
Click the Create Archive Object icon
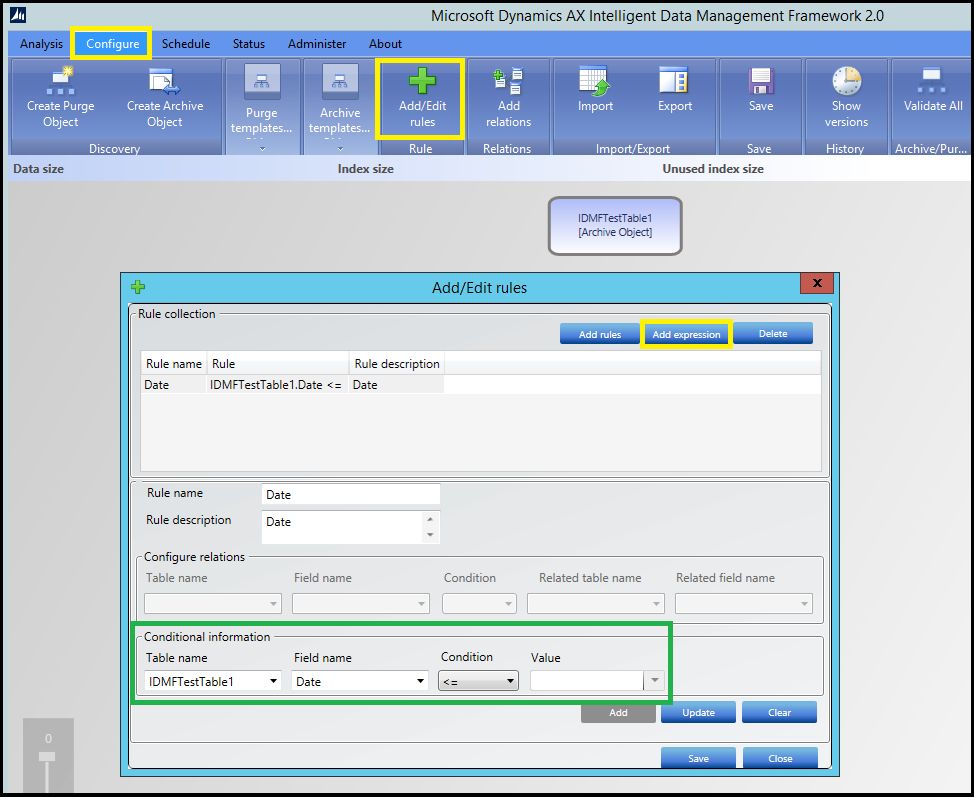tap(164, 81)
